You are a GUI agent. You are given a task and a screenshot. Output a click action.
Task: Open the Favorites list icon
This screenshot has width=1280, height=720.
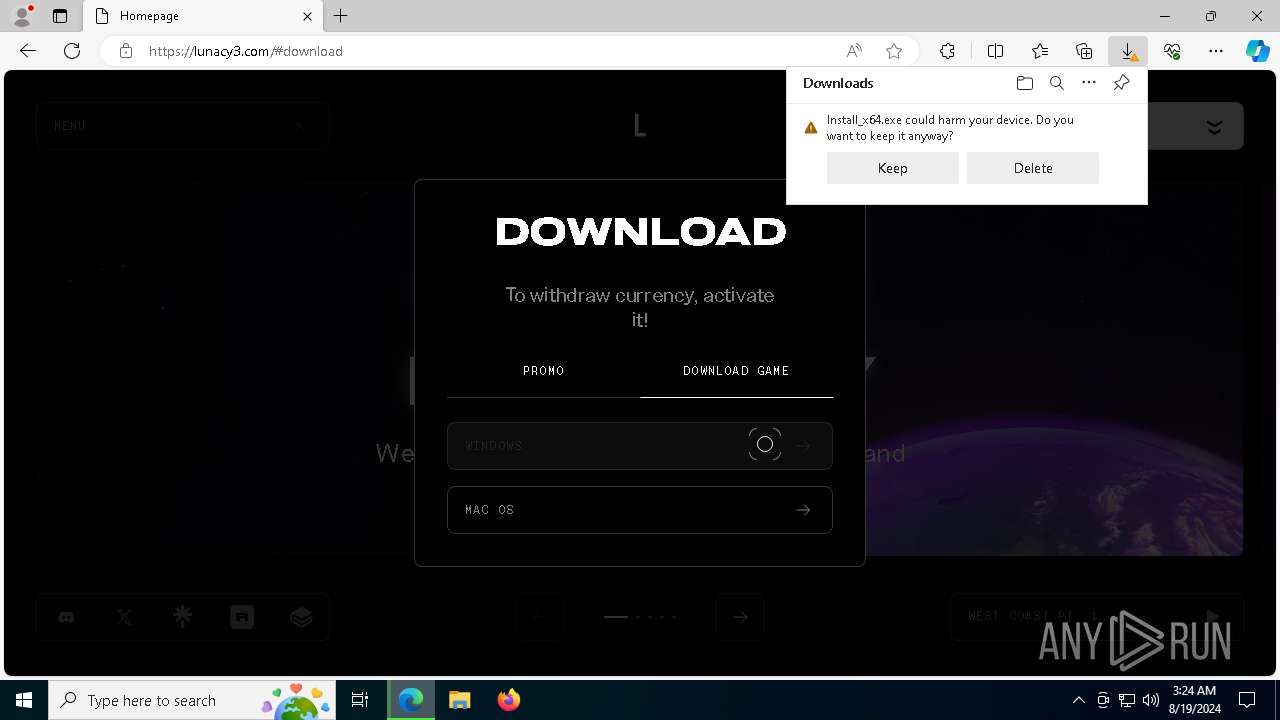coord(1040,51)
